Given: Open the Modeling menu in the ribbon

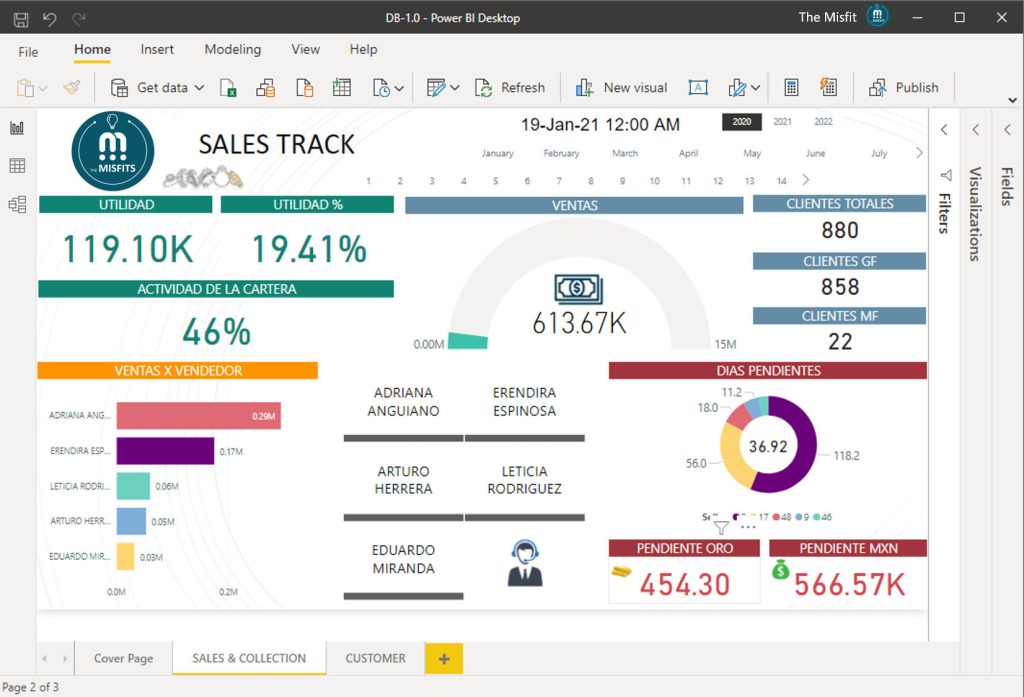Looking at the screenshot, I should coord(233,49).
